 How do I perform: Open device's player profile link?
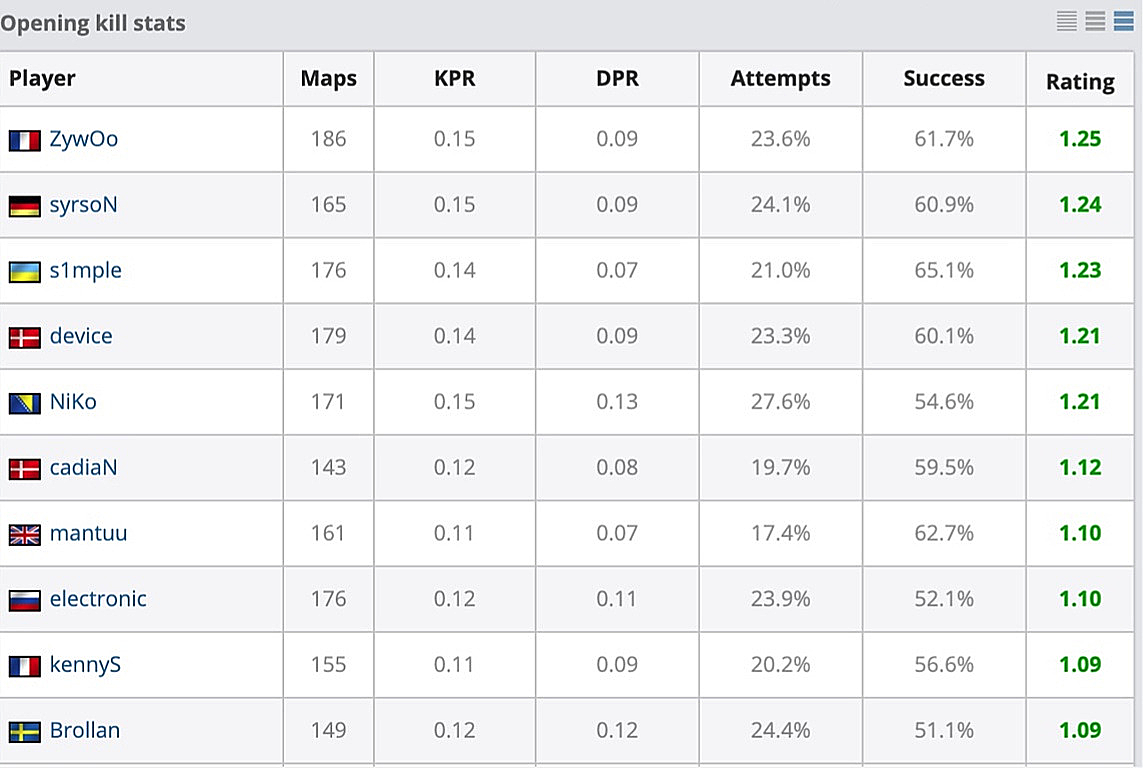[x=81, y=336]
